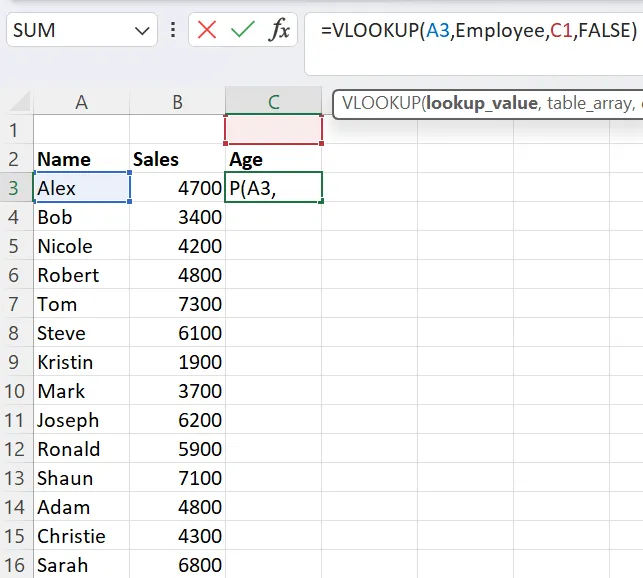Click sales value 5900 for Ronald
643x578 pixels.
pyautogui.click(x=177, y=449)
